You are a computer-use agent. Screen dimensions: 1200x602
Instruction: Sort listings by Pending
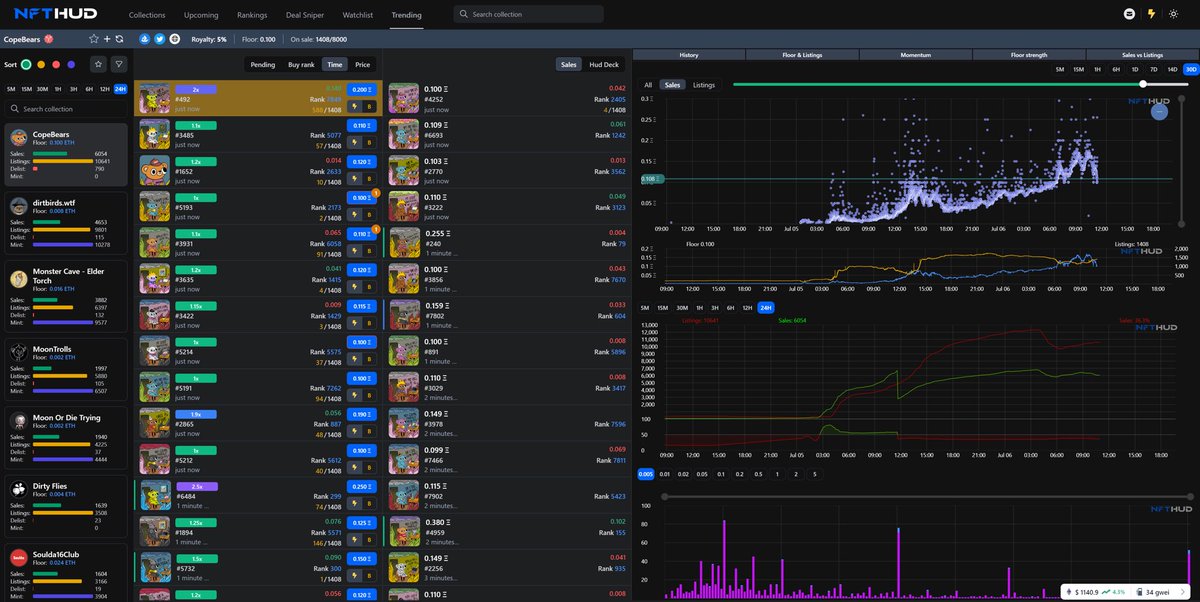(263, 64)
